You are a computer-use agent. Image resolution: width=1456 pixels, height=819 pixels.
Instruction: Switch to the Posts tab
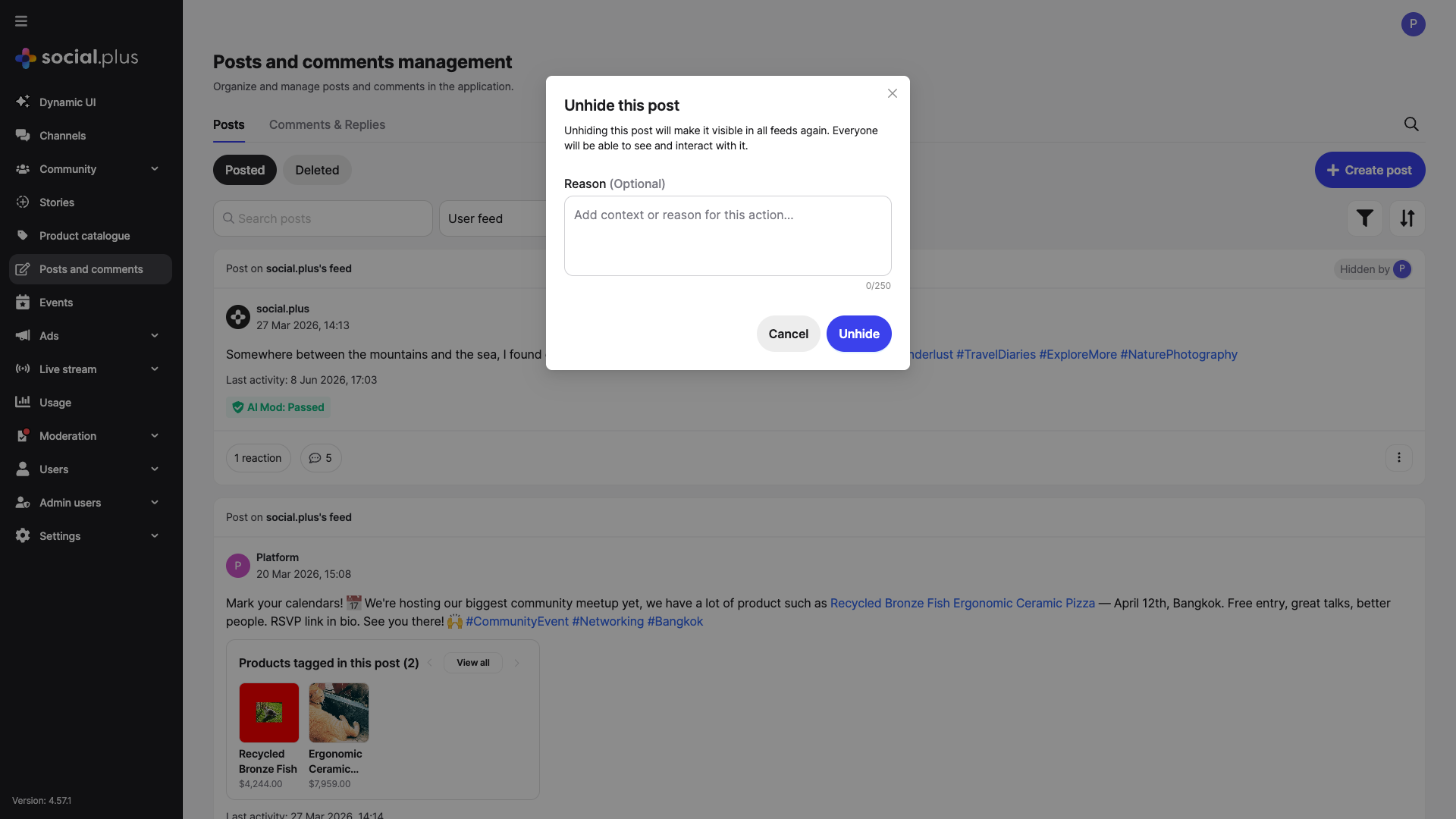tap(229, 125)
